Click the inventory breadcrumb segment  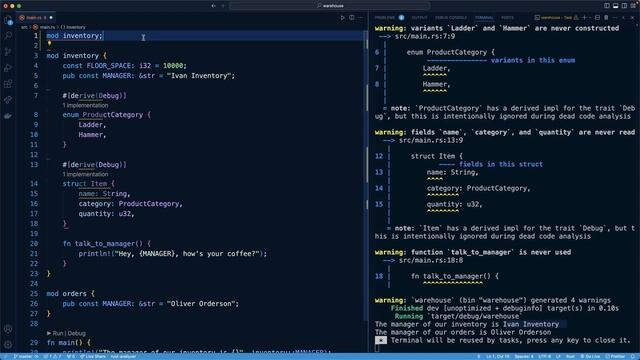click(73, 27)
